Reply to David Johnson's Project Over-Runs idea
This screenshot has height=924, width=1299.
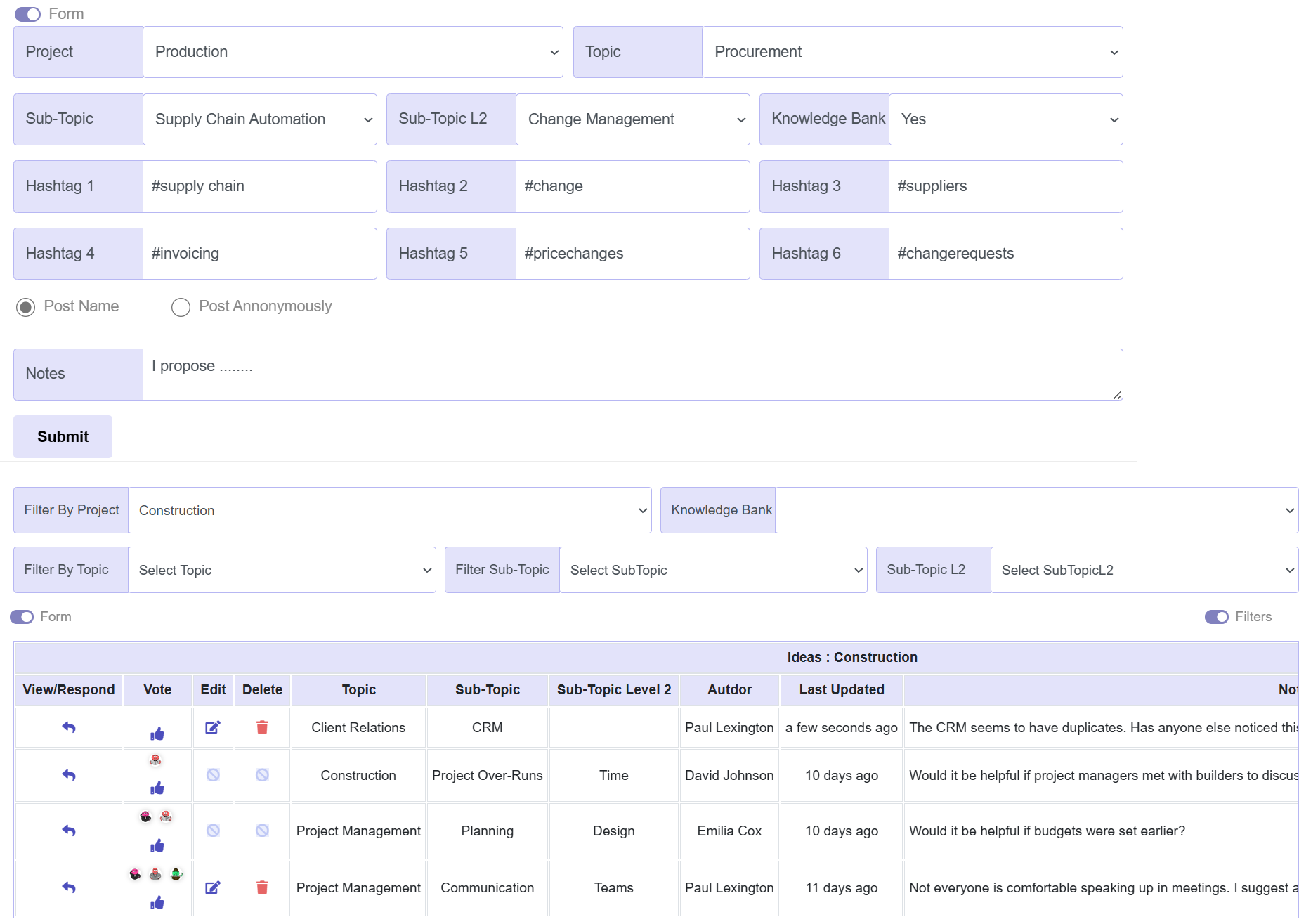[68, 775]
